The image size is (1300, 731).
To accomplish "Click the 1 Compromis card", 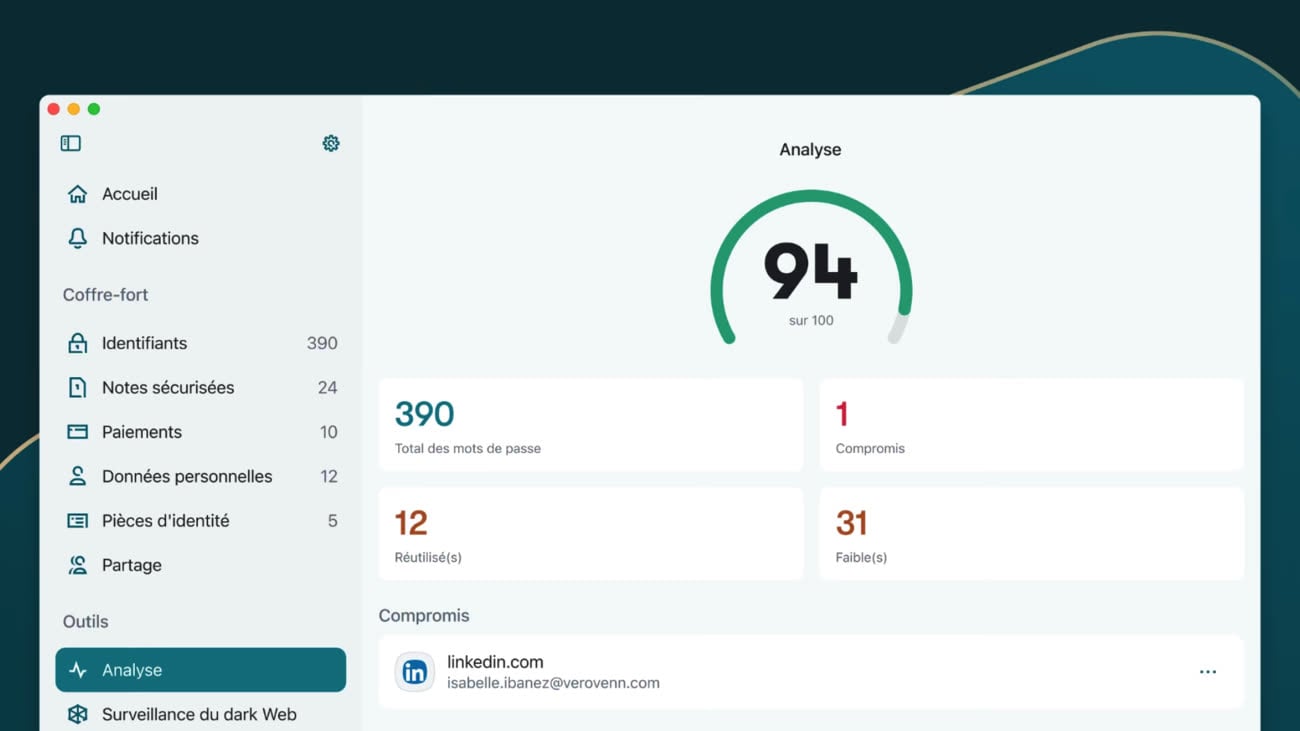I will pyautogui.click(x=1032, y=425).
